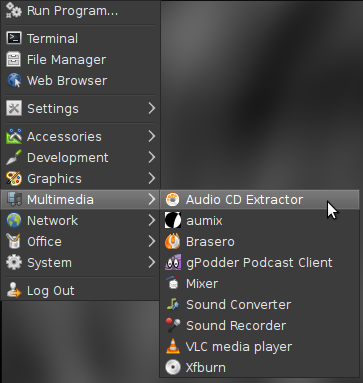Click the VLC traffic cone icon
This screenshot has width=363, height=383.
(173, 346)
